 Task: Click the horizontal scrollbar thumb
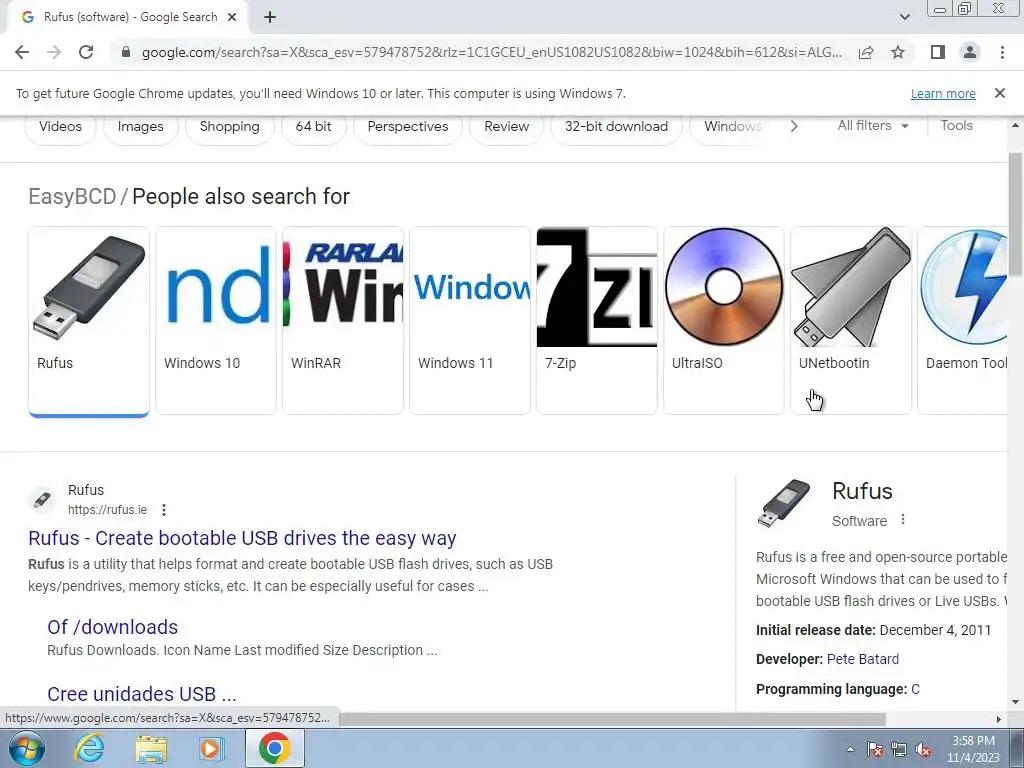[x=613, y=719]
